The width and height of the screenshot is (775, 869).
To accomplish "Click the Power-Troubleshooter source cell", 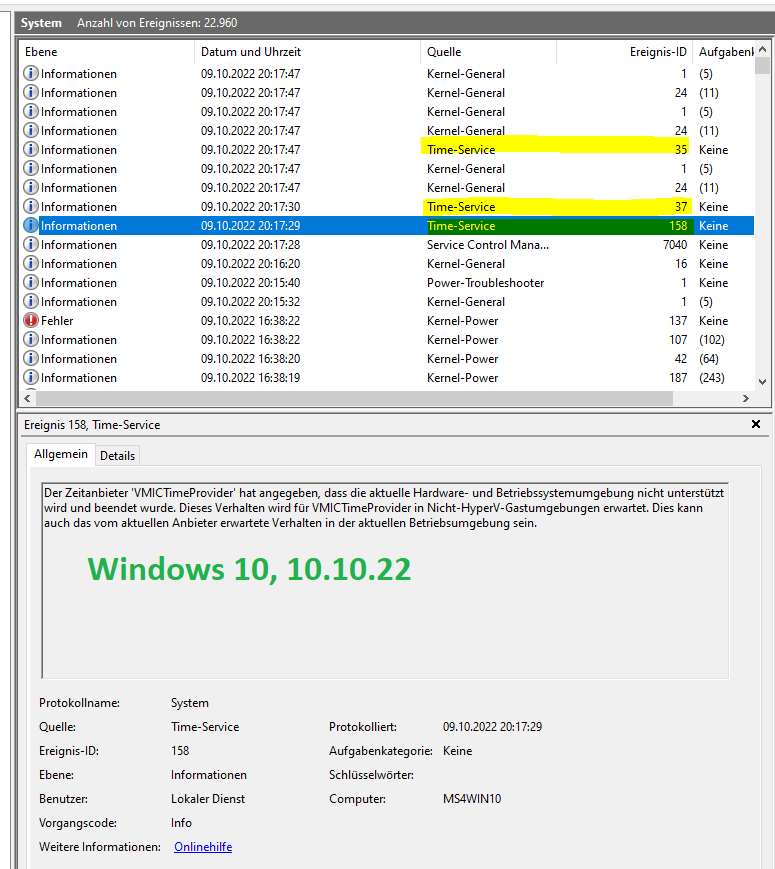I will (486, 283).
